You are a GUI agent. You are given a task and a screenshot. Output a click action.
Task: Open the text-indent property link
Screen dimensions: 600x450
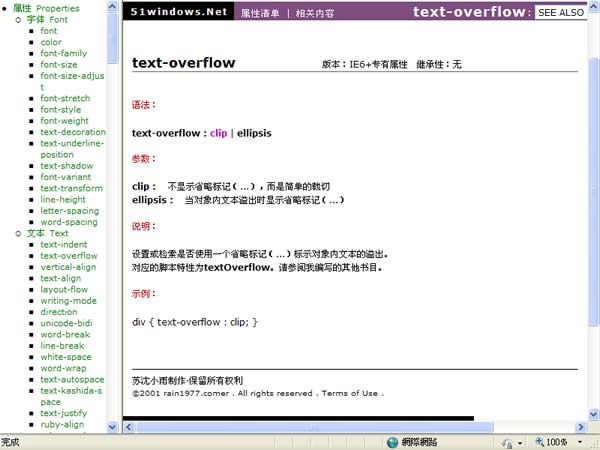[x=64, y=245]
